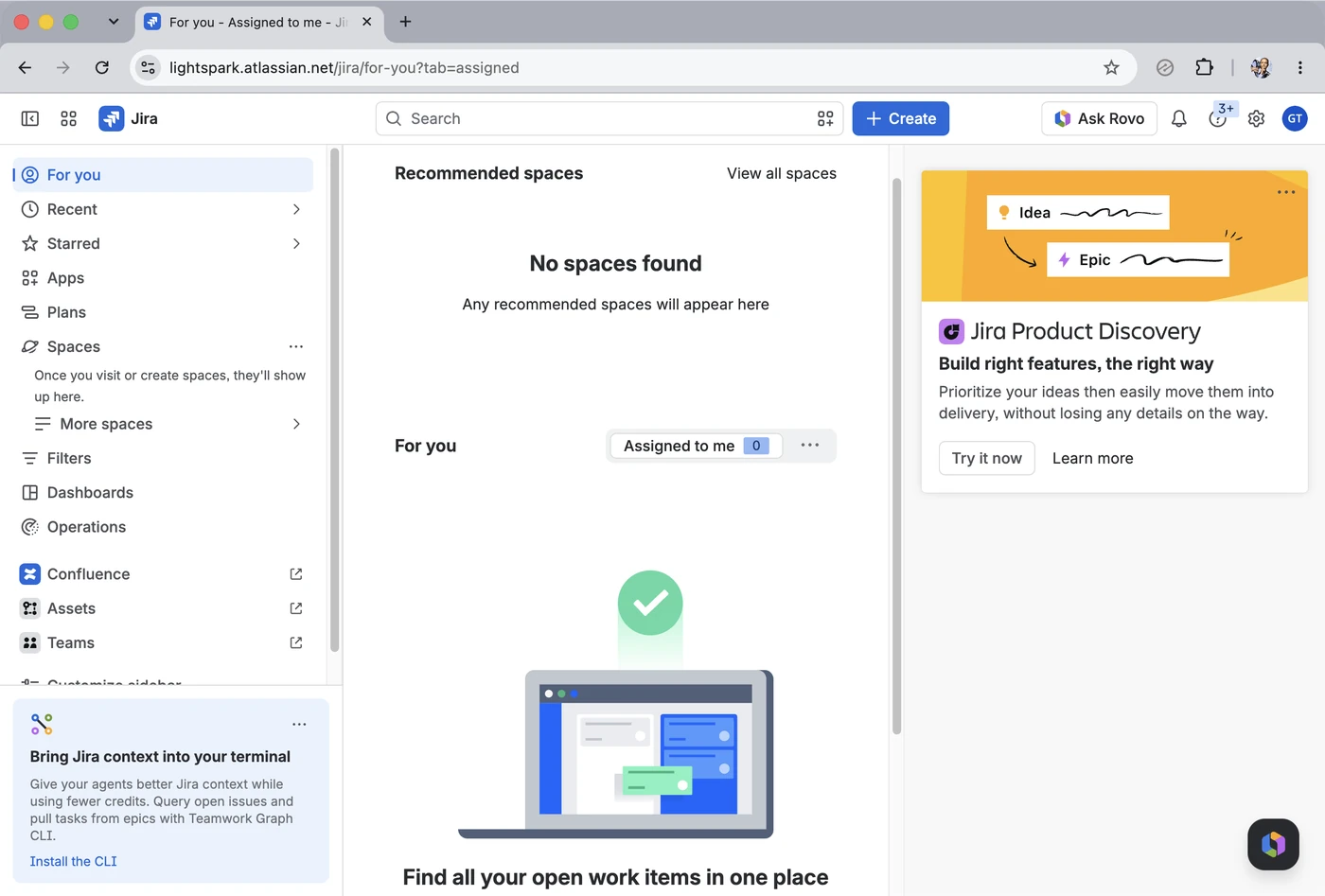Viewport: 1325px width, 896px height.
Task: Collapse the sidebar with the panel icon
Action: coord(30,118)
